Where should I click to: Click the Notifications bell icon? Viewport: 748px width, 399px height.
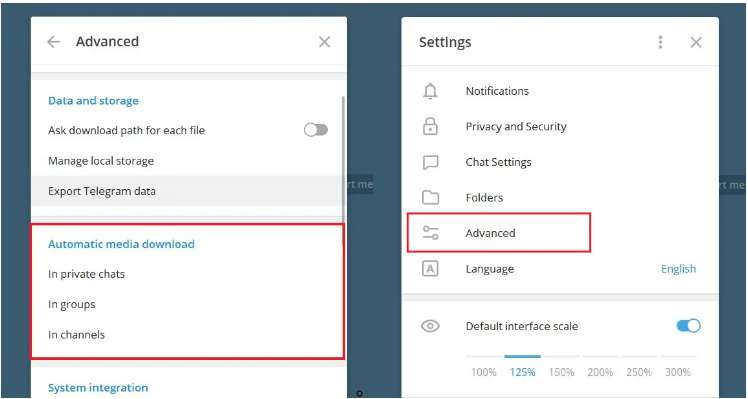pyautogui.click(x=430, y=91)
